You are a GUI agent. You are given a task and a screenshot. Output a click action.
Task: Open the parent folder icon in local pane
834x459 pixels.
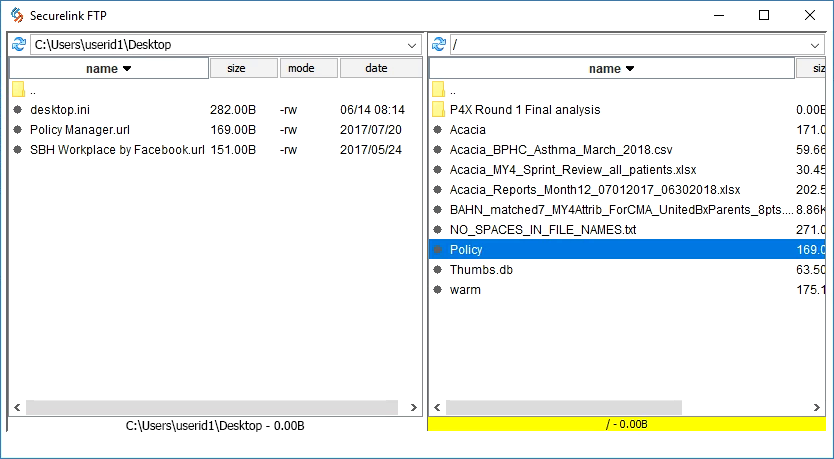[18, 90]
